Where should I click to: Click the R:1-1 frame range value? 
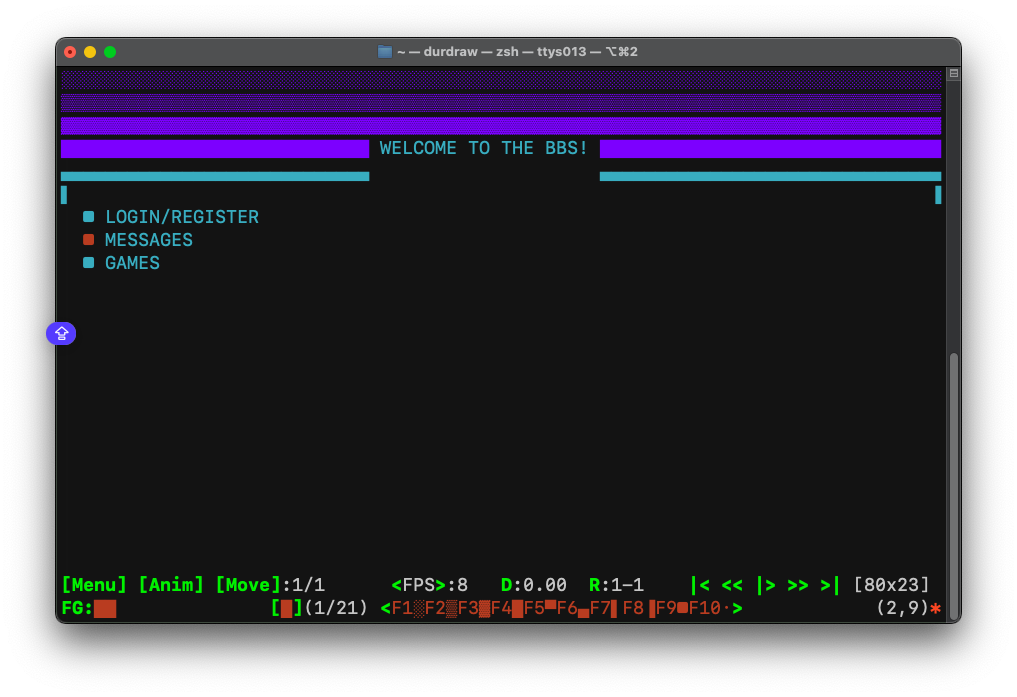pyautogui.click(x=616, y=585)
